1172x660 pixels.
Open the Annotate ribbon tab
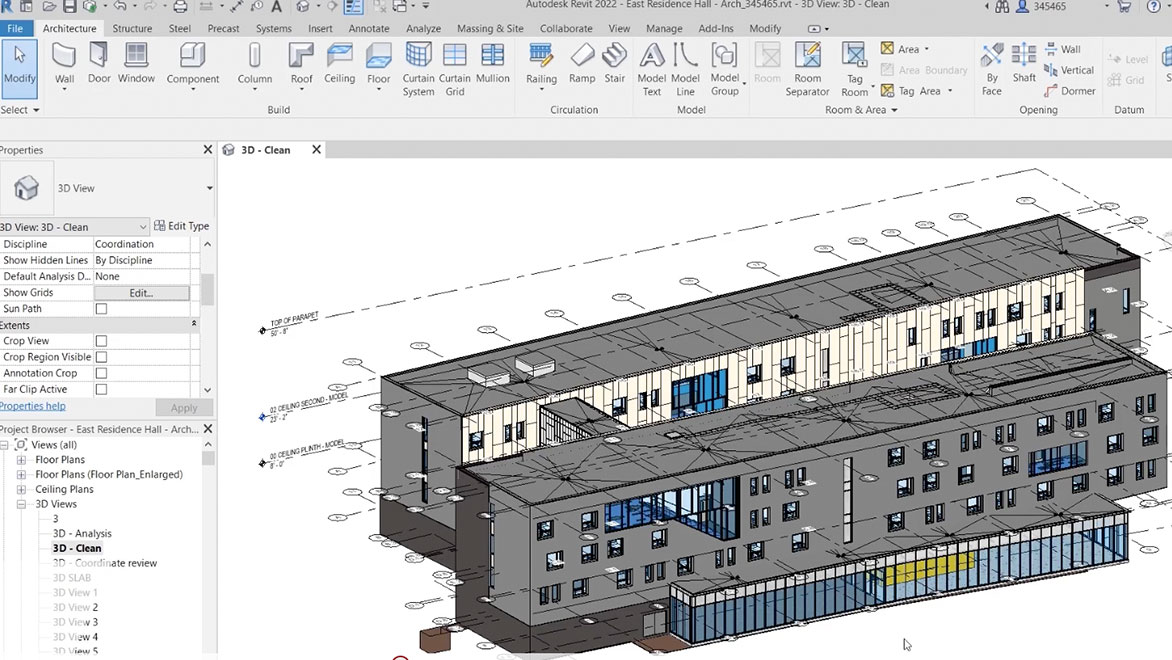[368, 29]
